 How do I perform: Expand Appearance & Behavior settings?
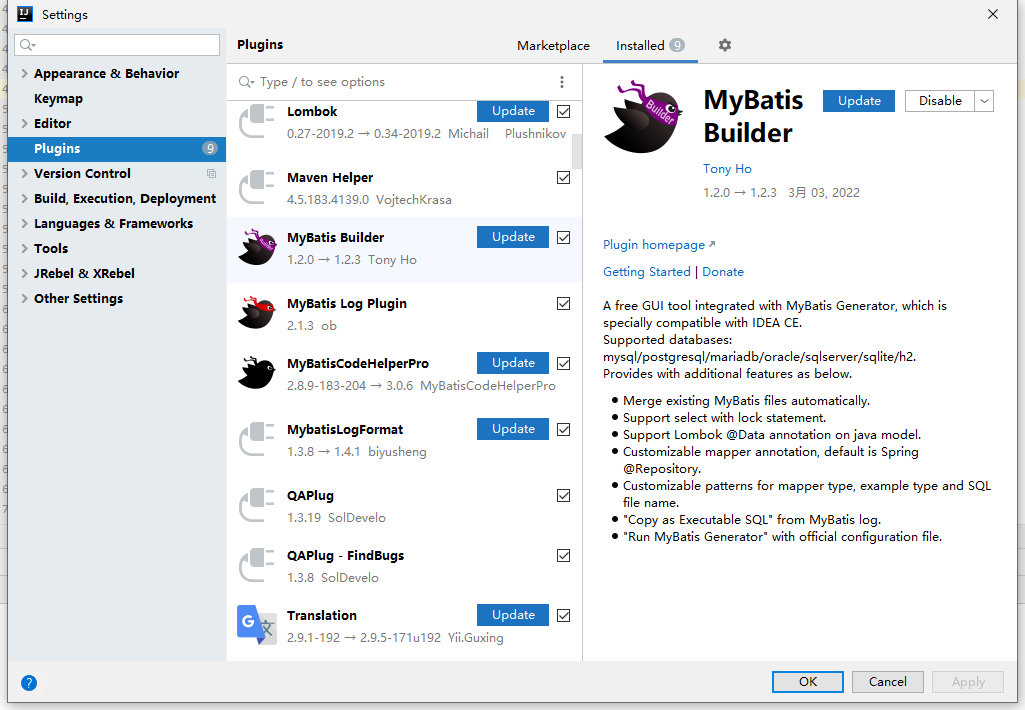click(x=24, y=73)
